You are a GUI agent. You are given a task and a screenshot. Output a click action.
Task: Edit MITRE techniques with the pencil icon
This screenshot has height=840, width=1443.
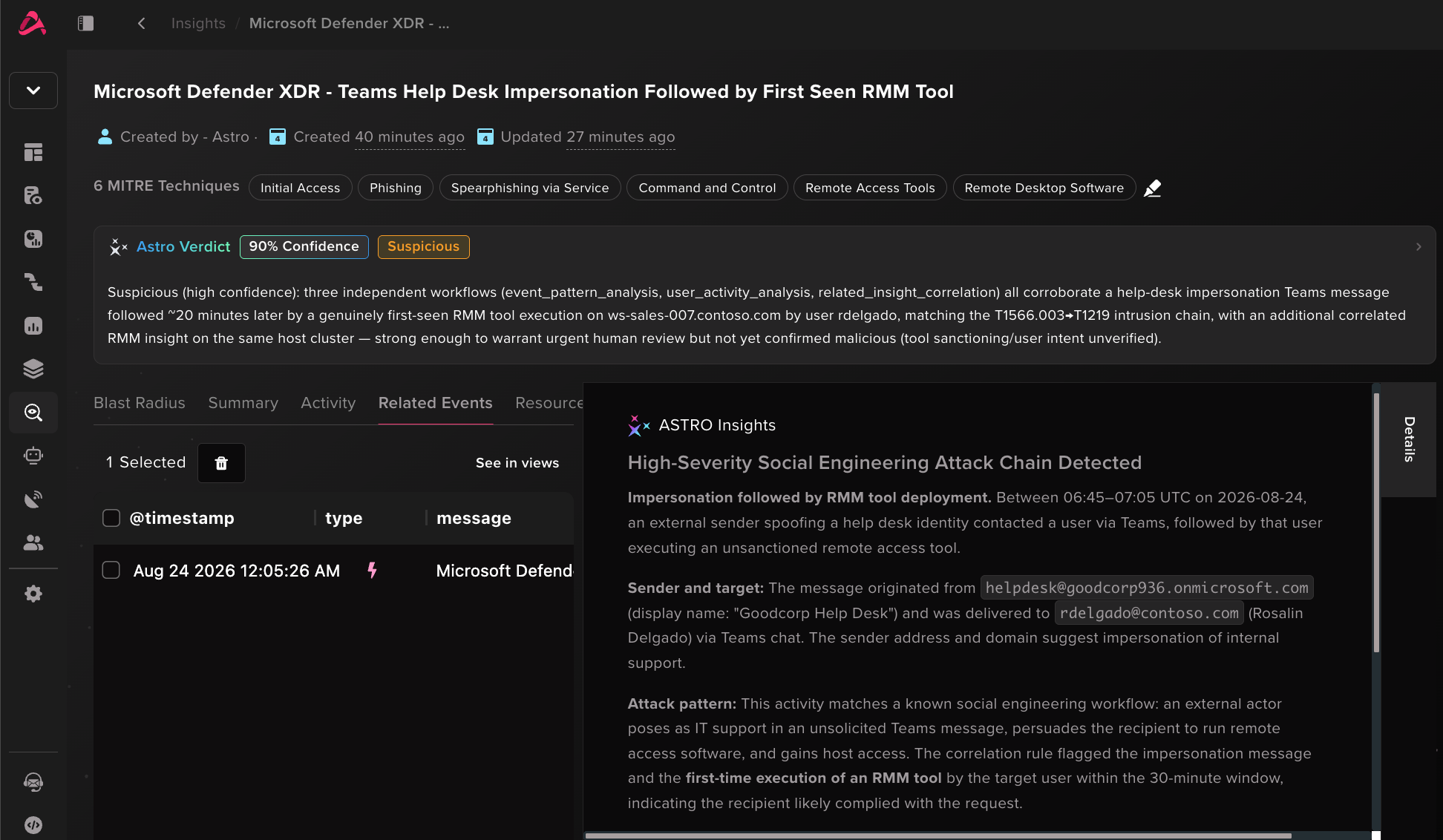pos(1152,188)
